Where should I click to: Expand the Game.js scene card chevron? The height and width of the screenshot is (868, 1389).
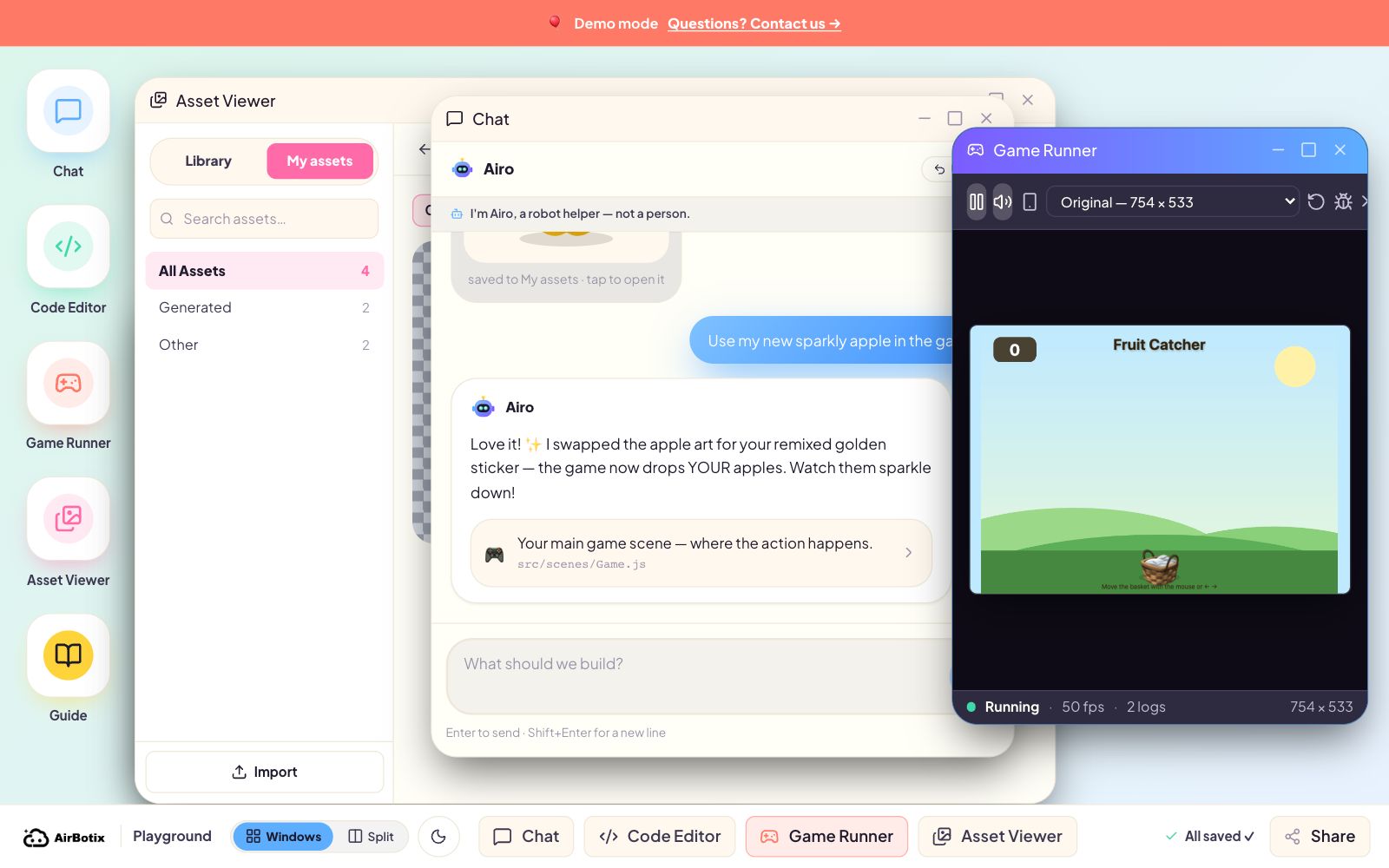908,553
